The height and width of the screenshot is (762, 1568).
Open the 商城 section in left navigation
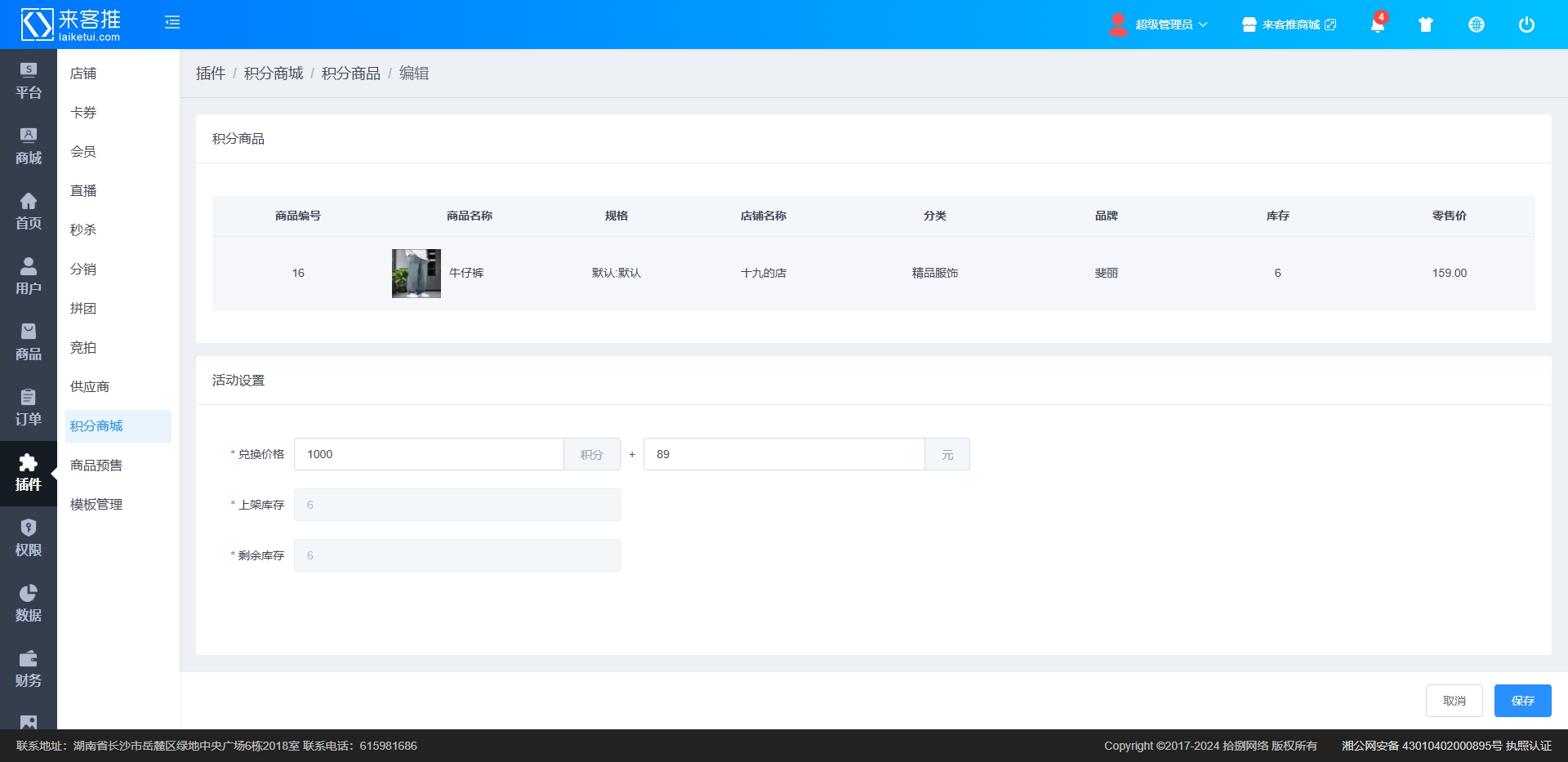coord(29,147)
